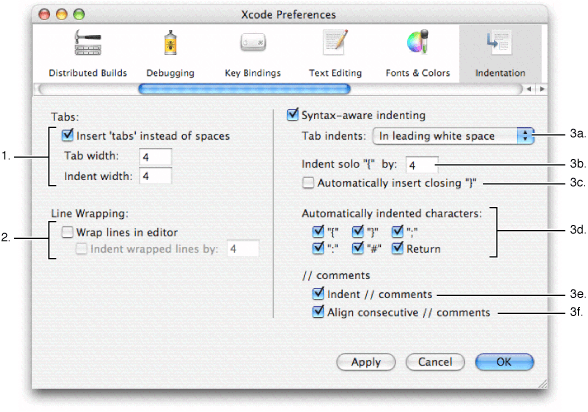The image size is (588, 412).
Task: Click the blue toolbar scrollbar thumb
Action: tap(244, 89)
